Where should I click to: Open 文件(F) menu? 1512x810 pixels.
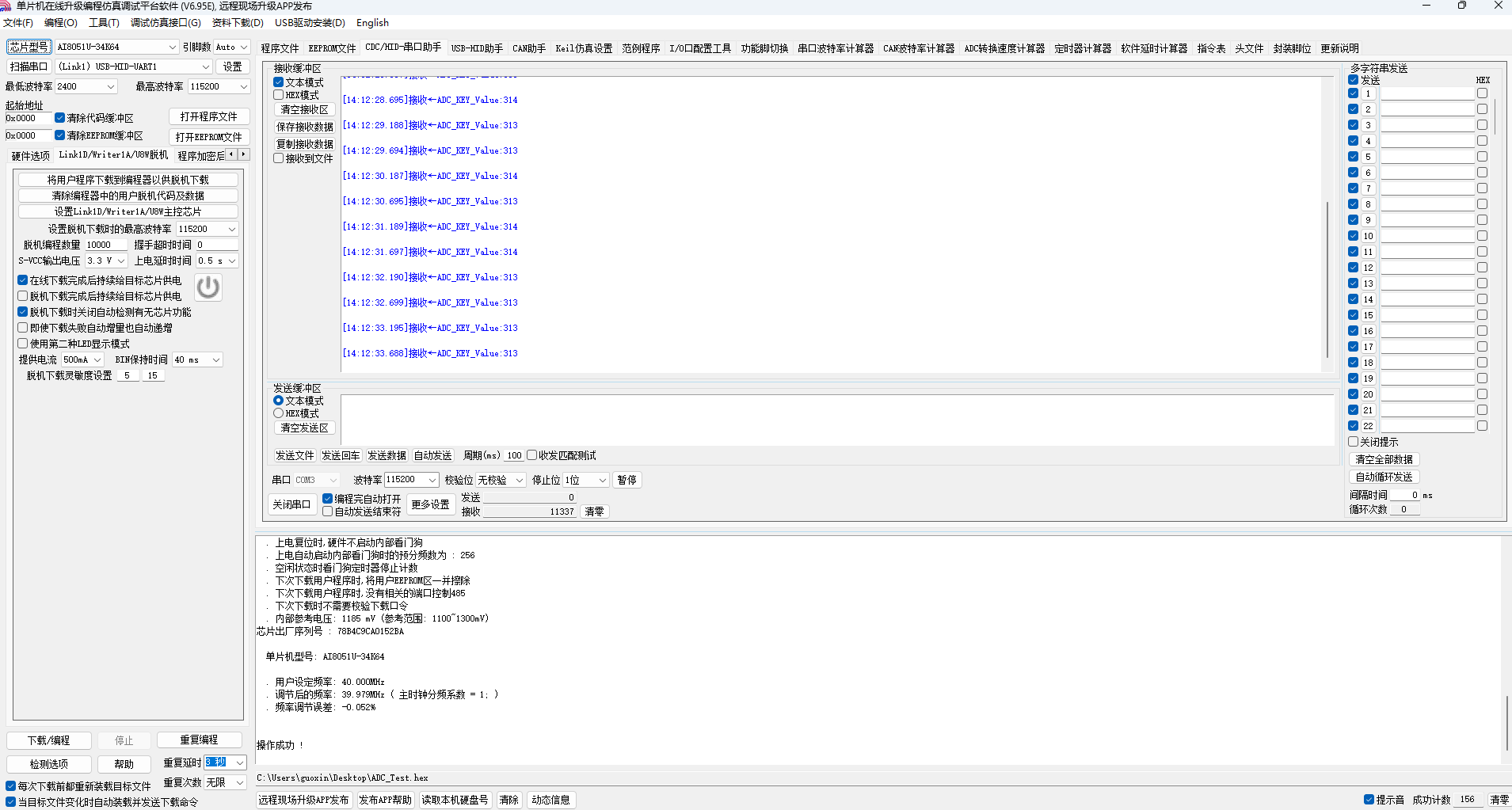18,23
